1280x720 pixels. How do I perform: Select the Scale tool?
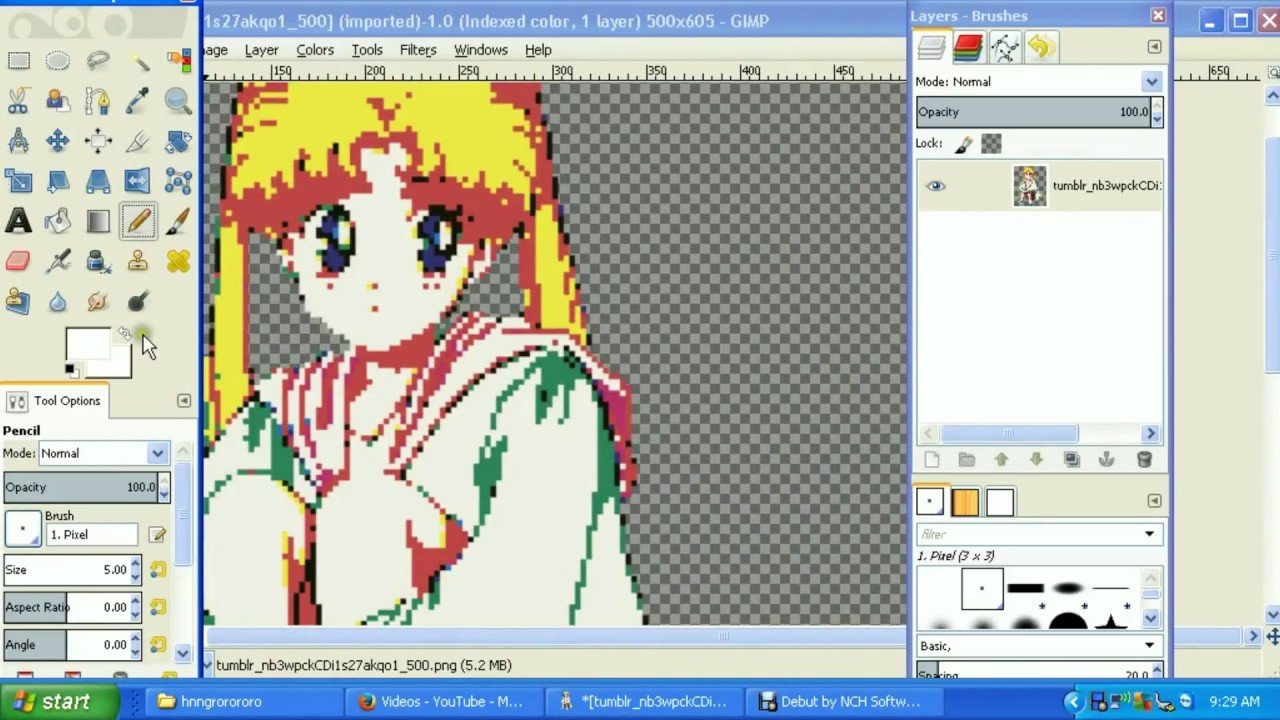click(x=18, y=181)
